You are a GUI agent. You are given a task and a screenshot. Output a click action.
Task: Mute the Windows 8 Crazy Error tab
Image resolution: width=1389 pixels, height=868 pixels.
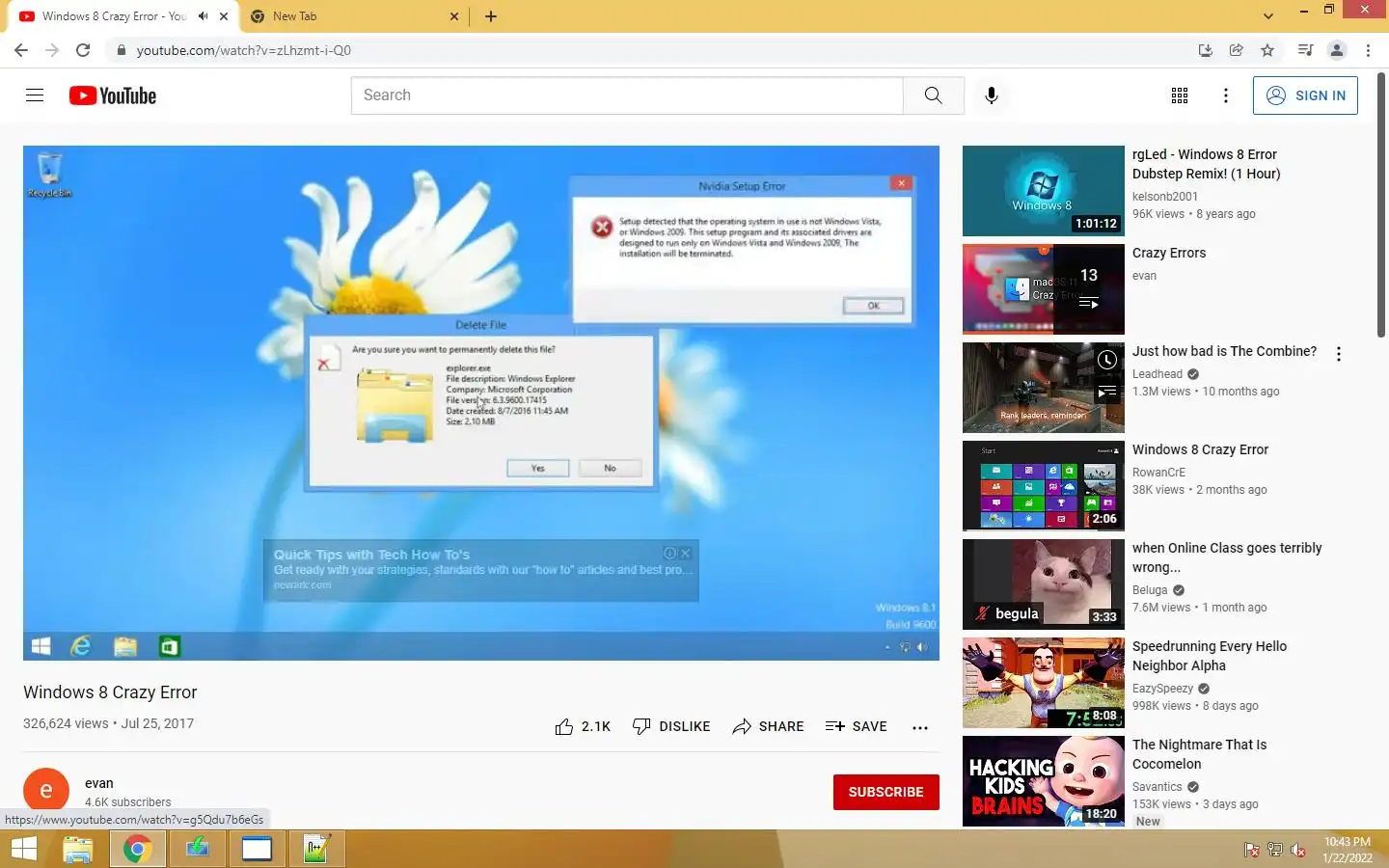pyautogui.click(x=203, y=16)
